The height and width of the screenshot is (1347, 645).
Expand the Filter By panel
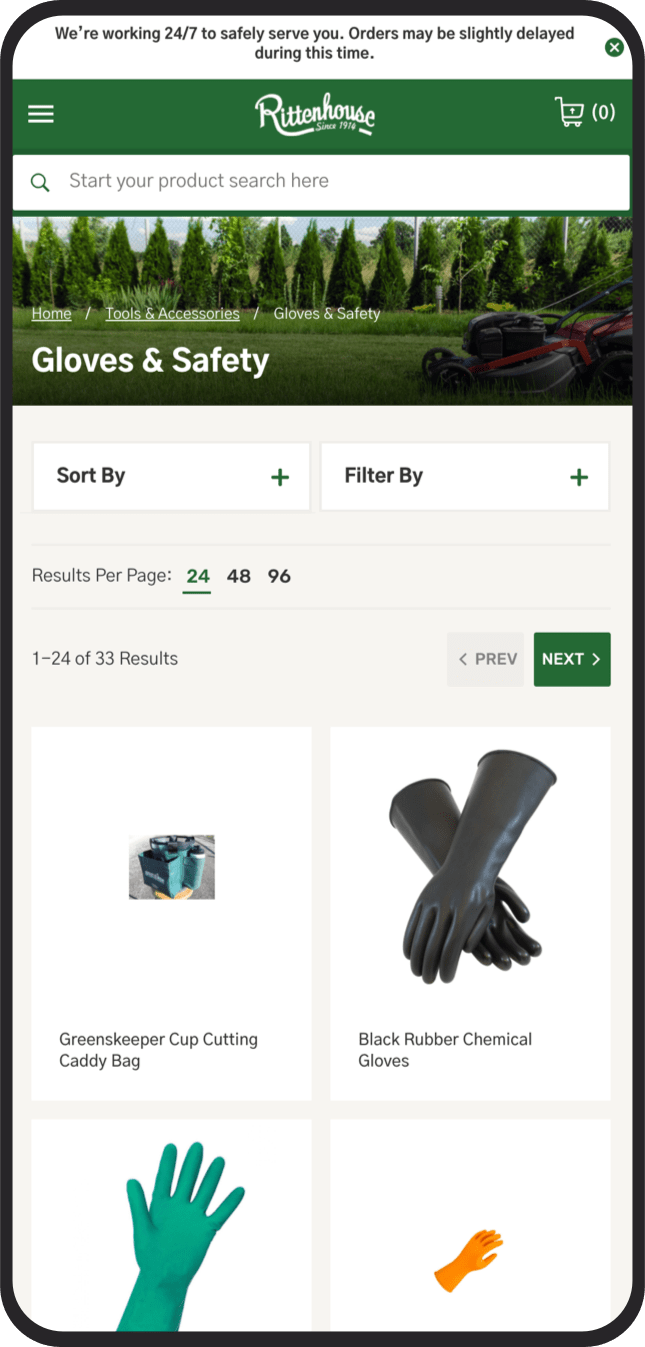(465, 476)
